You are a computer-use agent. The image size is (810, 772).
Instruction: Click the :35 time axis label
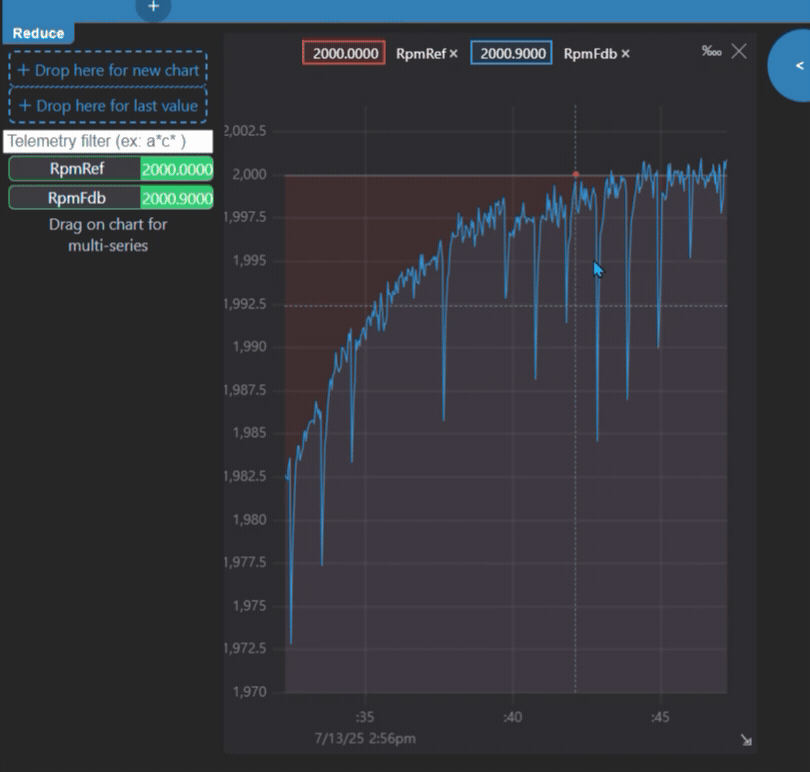(x=365, y=717)
